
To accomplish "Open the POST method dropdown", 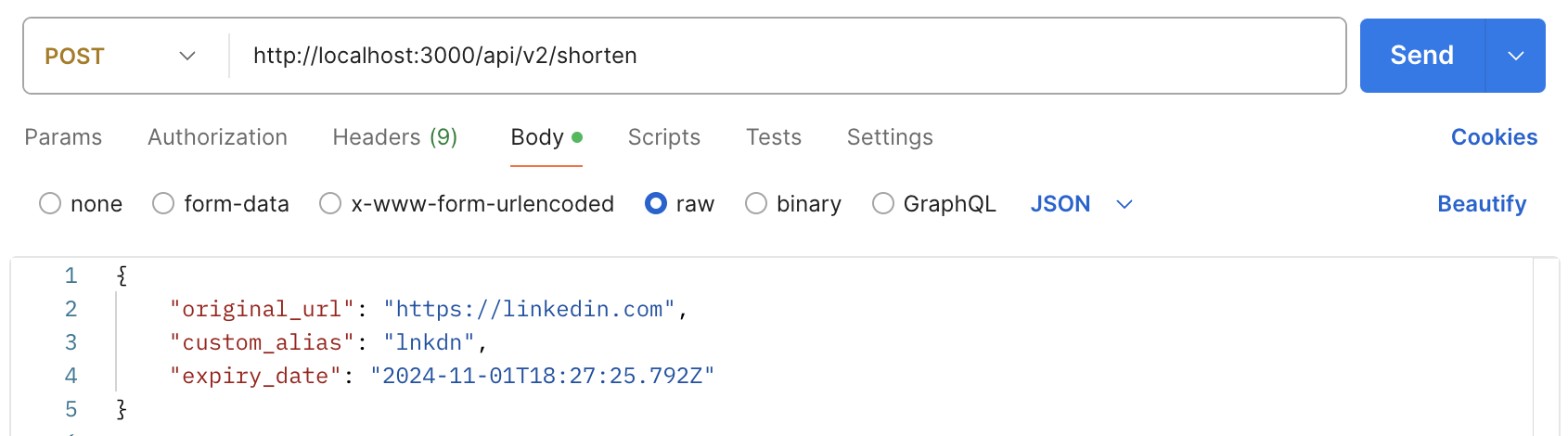I will [121, 56].
